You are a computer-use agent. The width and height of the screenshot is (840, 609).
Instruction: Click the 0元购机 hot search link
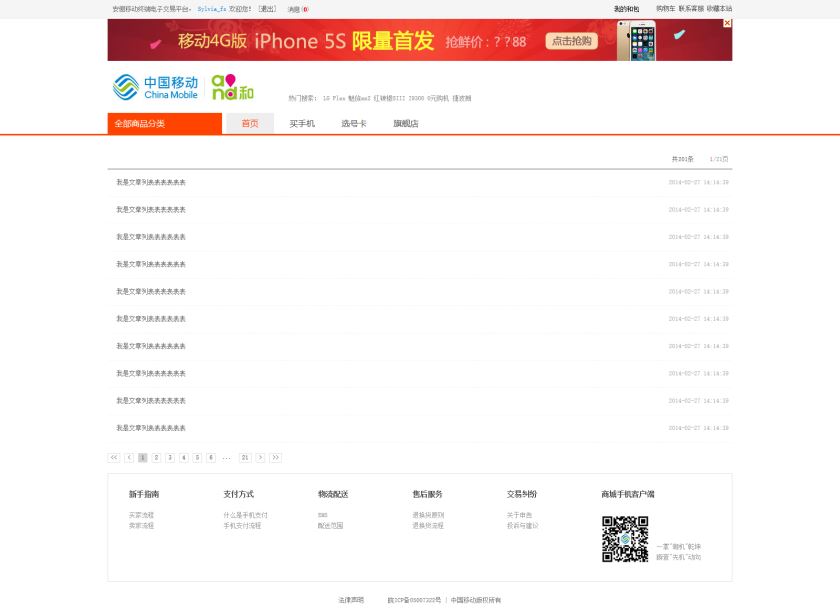pos(438,98)
